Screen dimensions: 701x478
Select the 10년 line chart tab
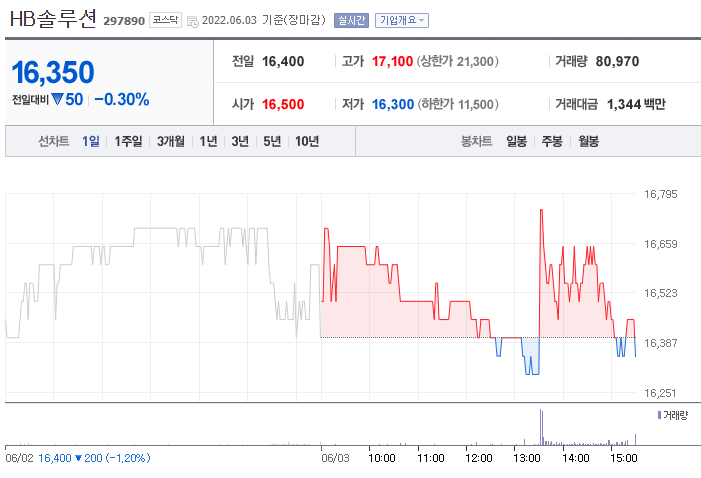click(307, 141)
